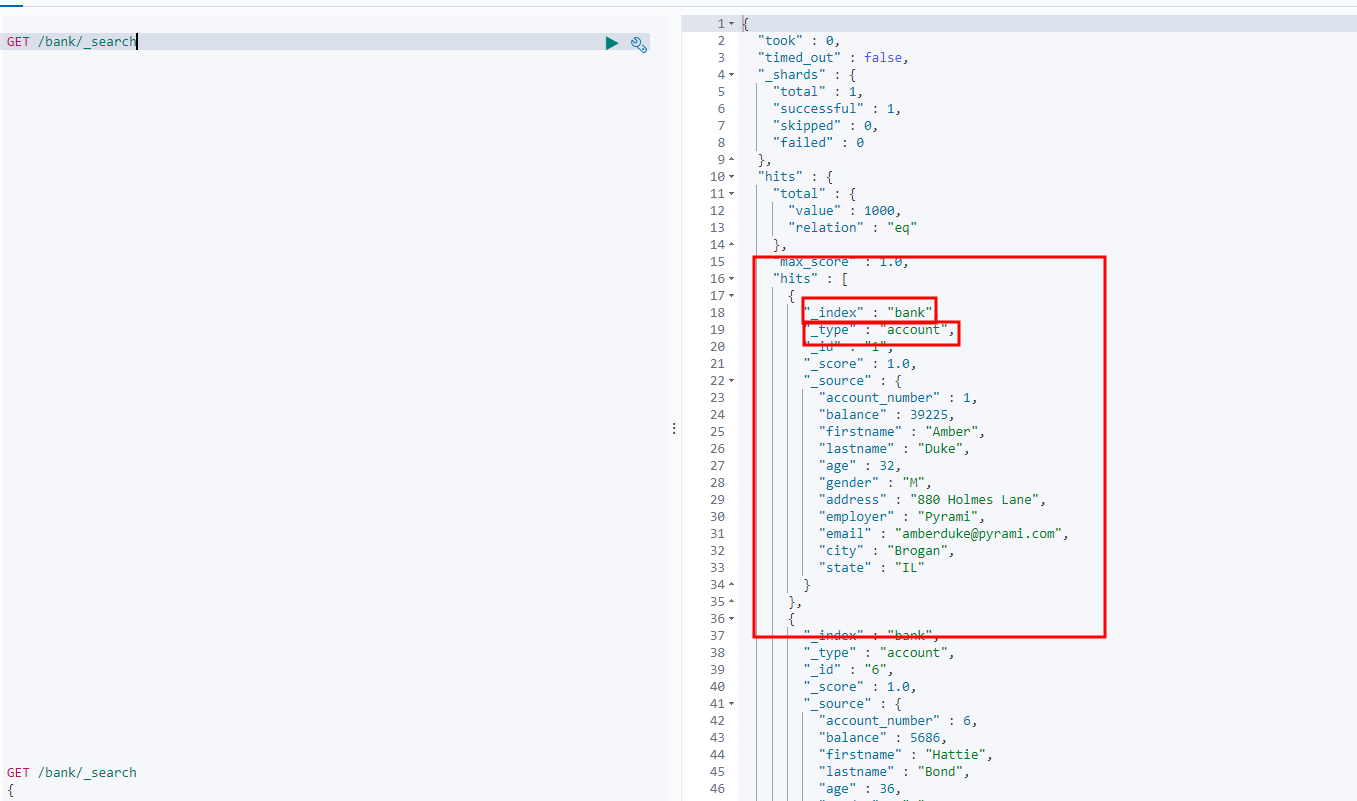Click the "account_number" : 1 line
Screen dimensions: 1357x801
tap(898, 397)
